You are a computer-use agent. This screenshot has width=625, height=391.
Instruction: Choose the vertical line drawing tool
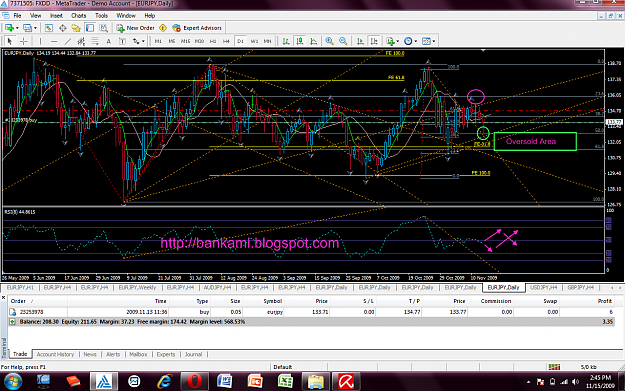pos(40,41)
